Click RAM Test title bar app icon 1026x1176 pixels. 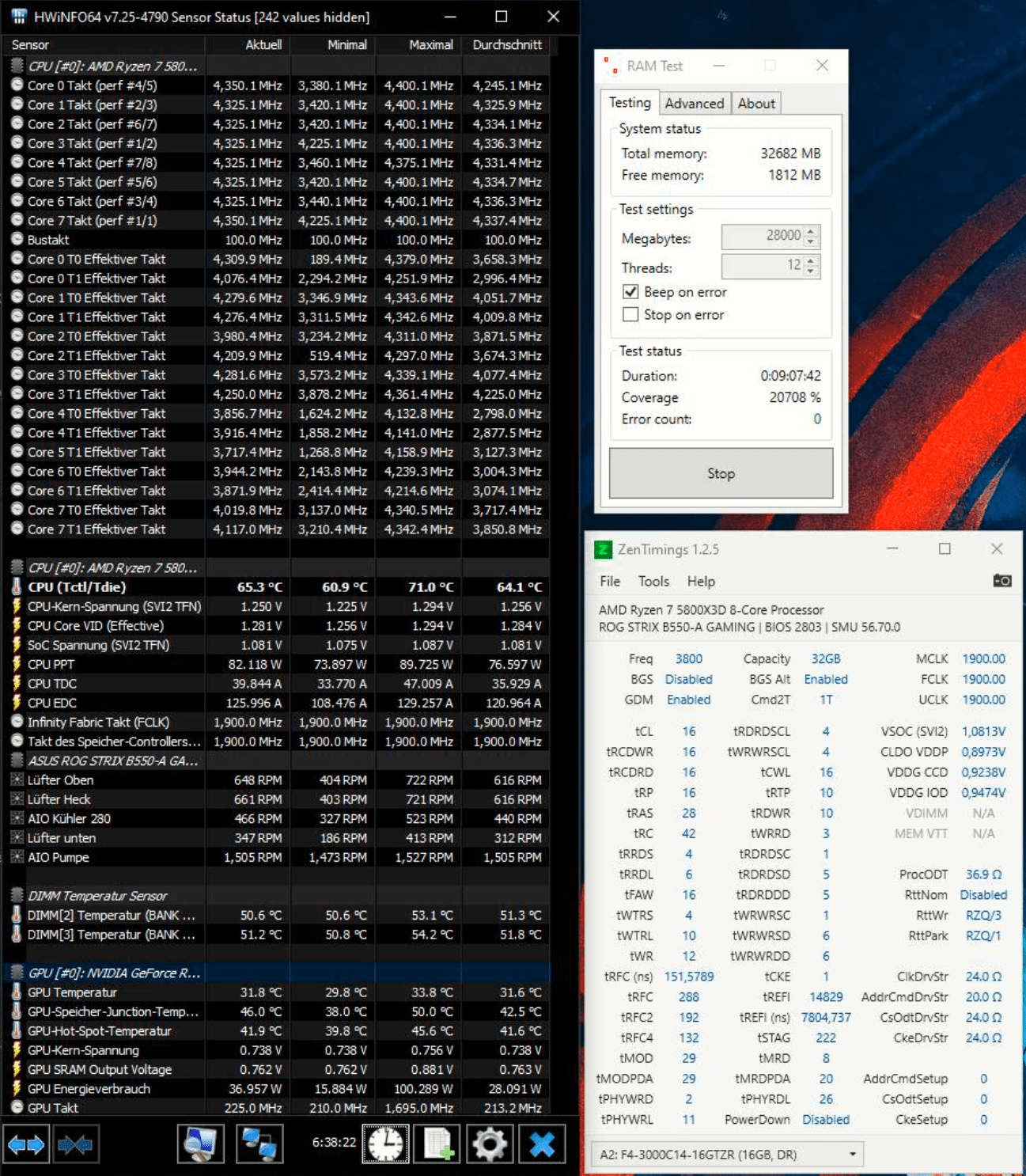coord(611,66)
